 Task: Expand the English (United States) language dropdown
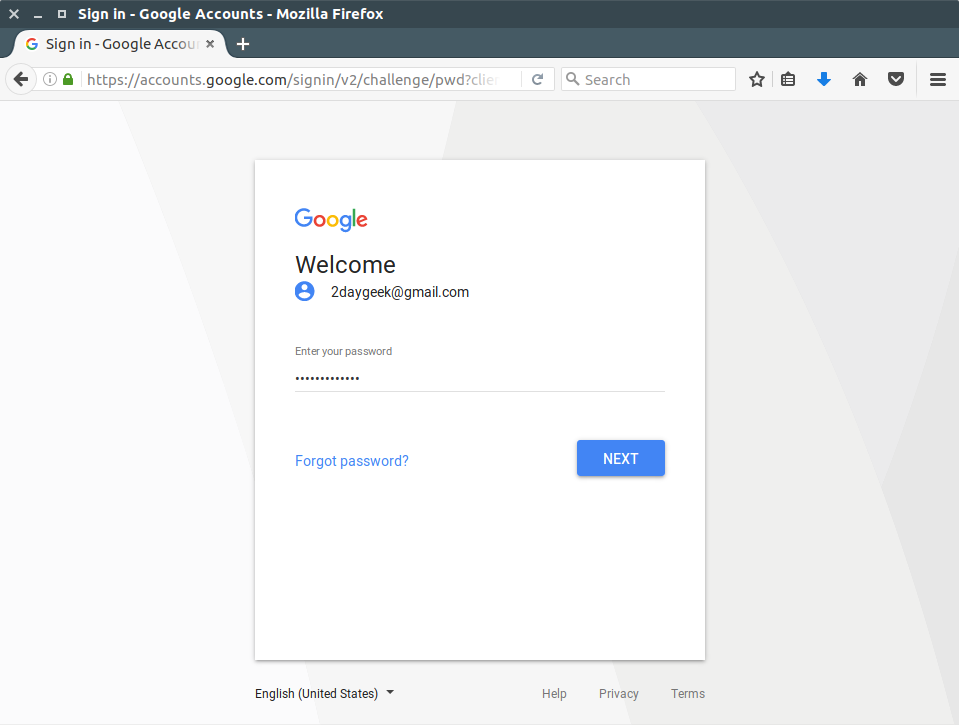pos(324,693)
